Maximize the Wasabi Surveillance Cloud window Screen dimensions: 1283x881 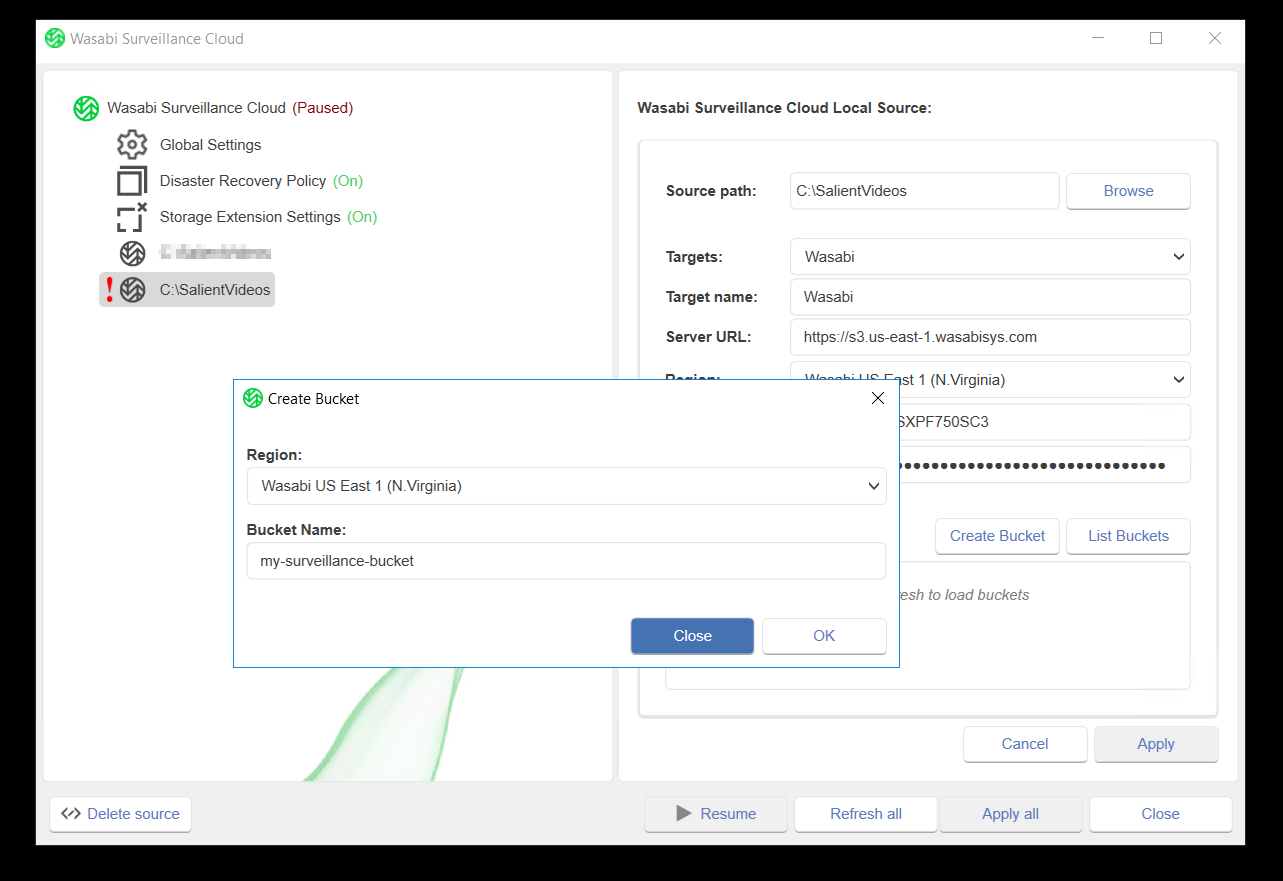[x=1156, y=38]
